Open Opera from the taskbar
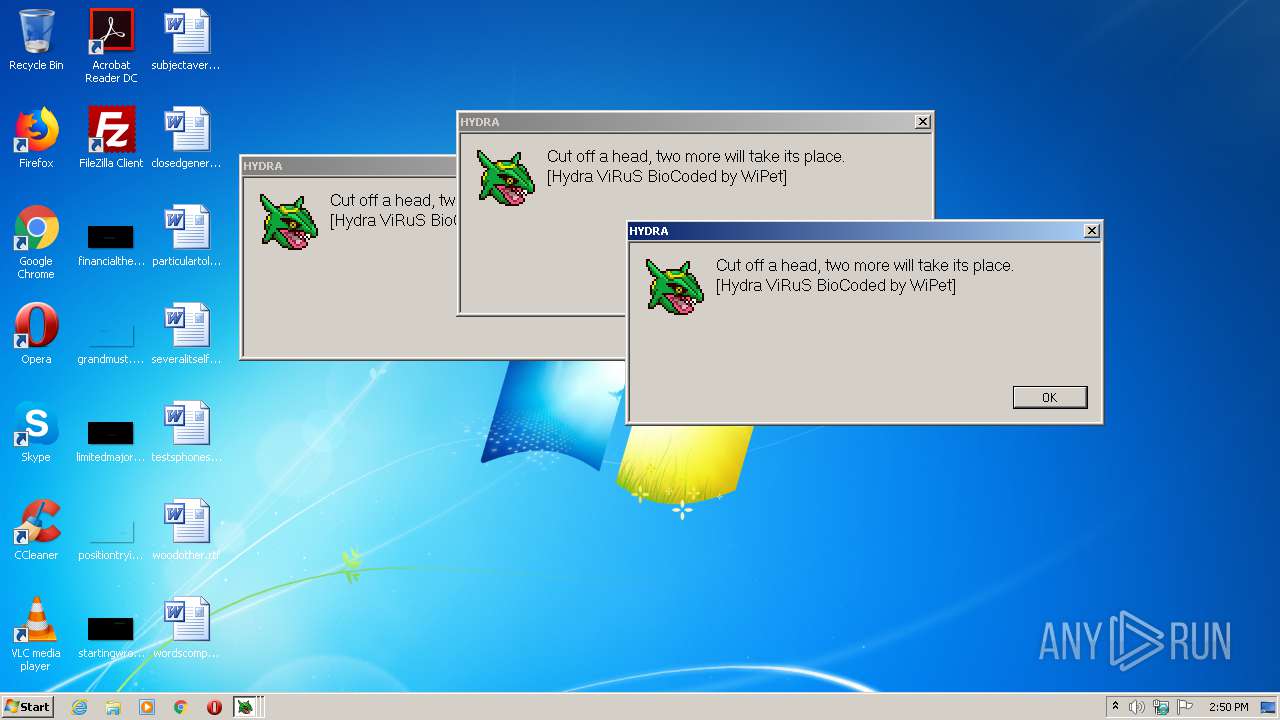Screen dimensions: 1280x720 click(x=214, y=707)
